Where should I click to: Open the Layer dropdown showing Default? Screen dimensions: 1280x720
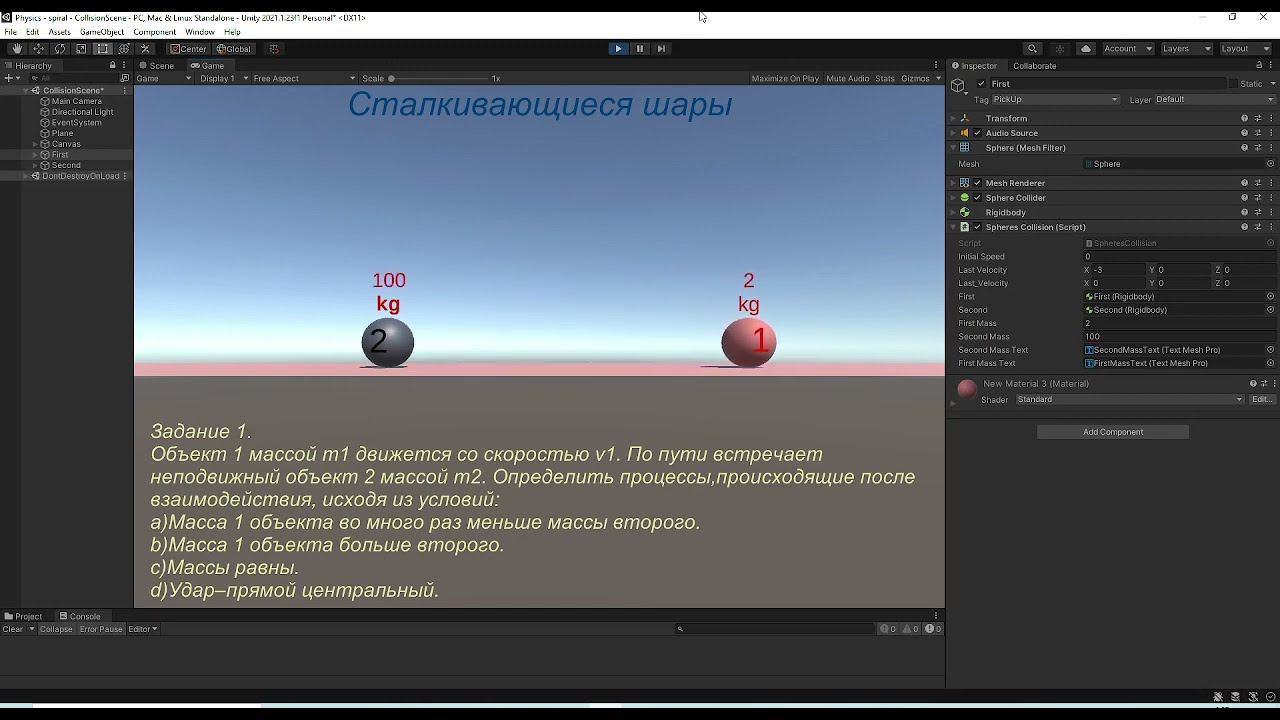1215,100
